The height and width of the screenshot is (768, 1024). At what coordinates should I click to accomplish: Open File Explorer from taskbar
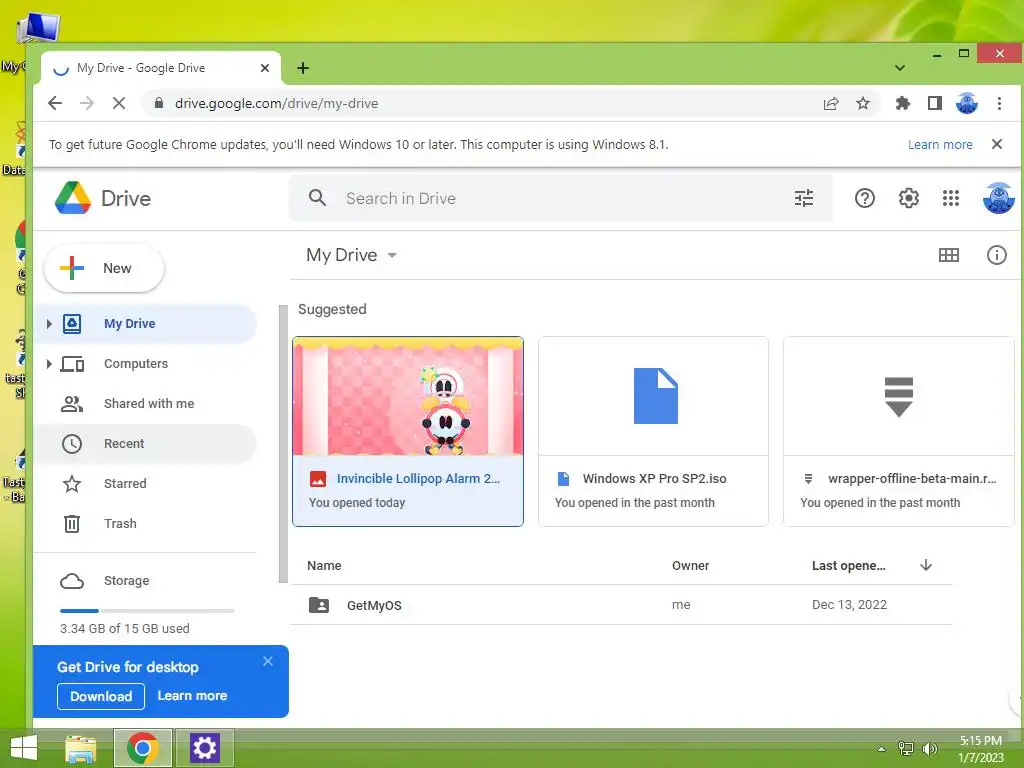[81, 748]
